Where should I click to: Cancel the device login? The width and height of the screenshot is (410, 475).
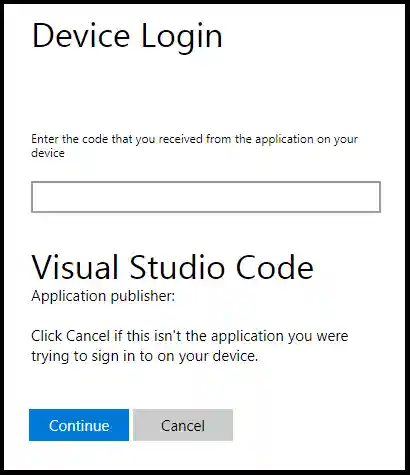coord(183,425)
